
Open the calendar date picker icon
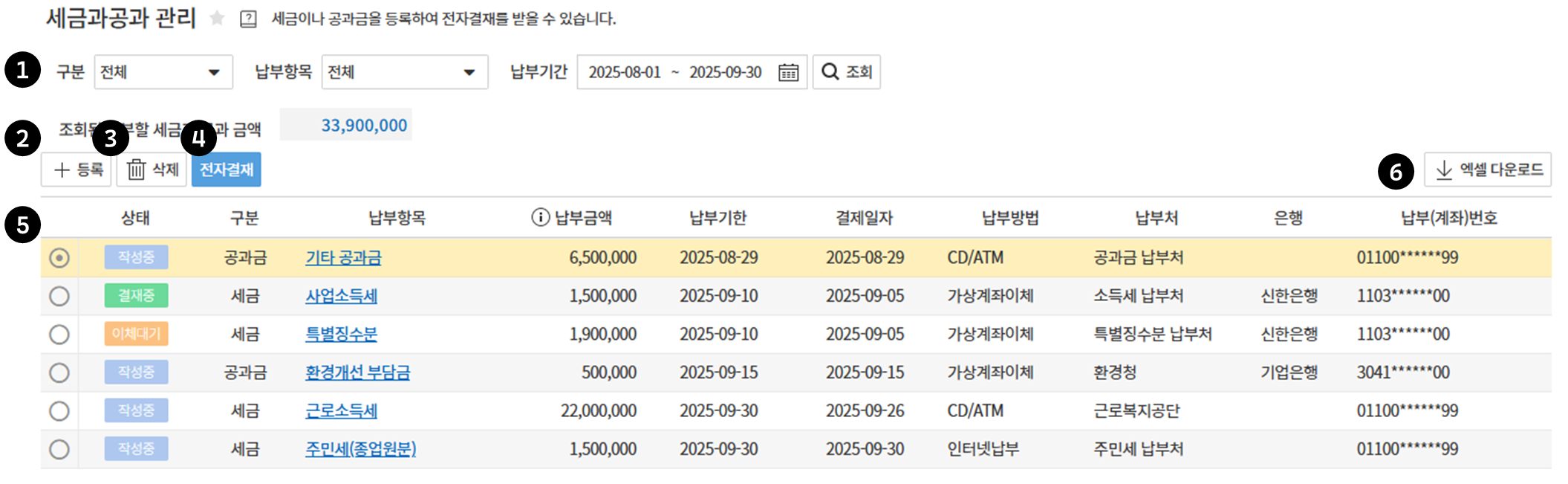788,72
